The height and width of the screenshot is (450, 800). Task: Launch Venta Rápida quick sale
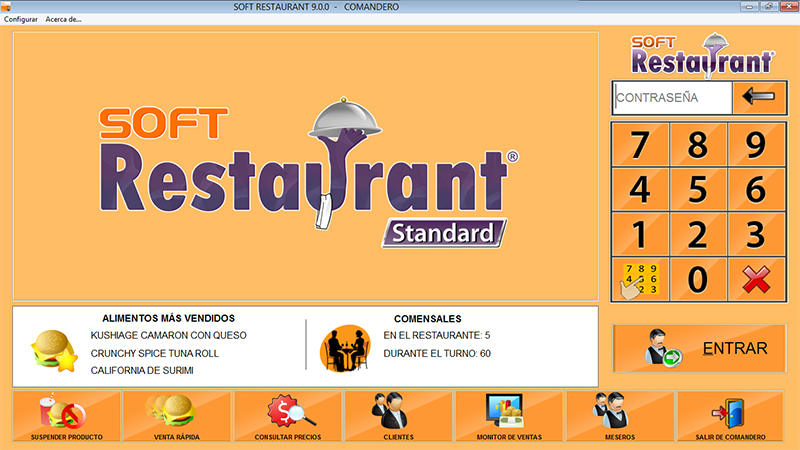point(176,417)
